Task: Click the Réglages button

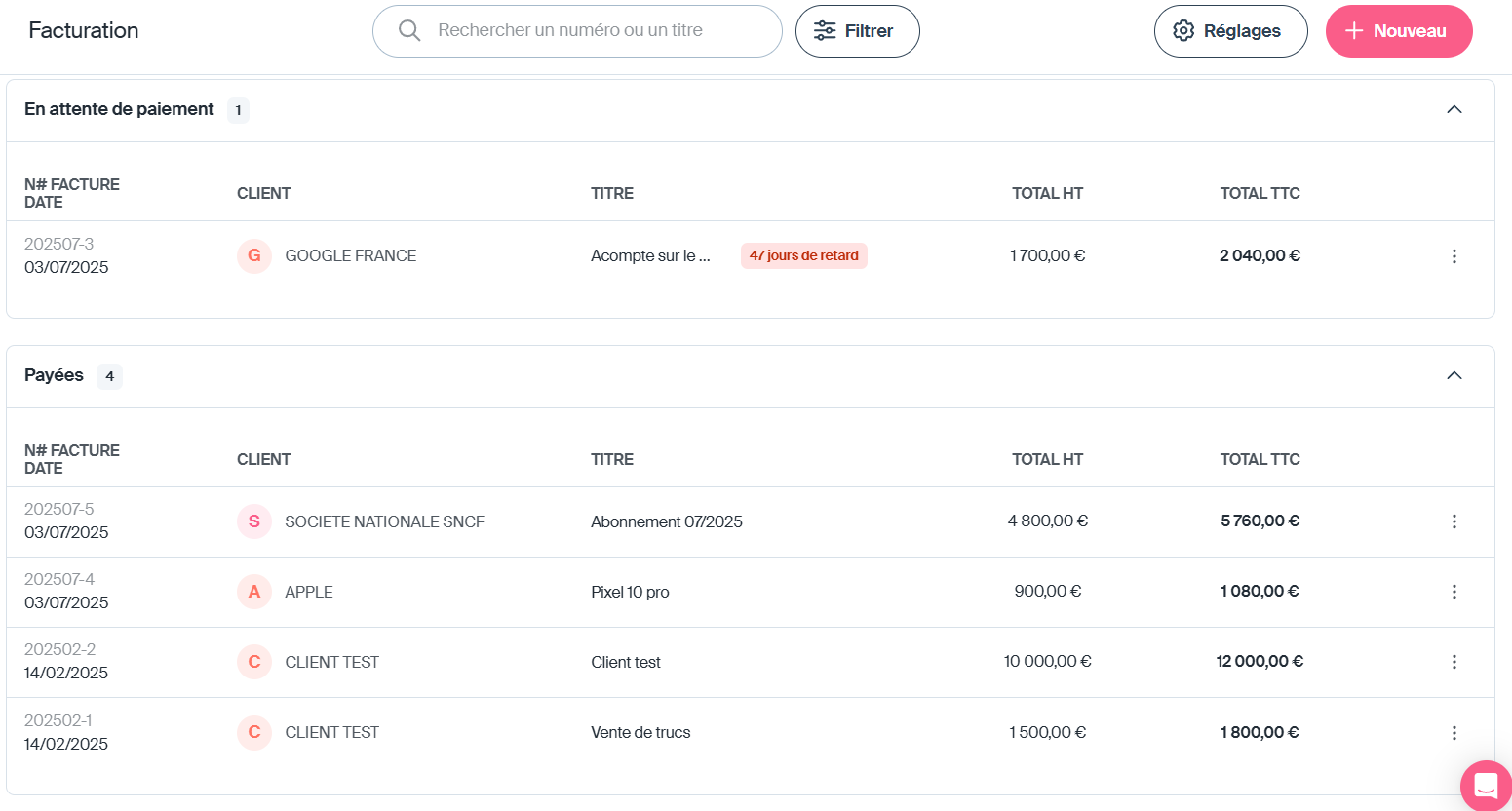Action: (1230, 31)
